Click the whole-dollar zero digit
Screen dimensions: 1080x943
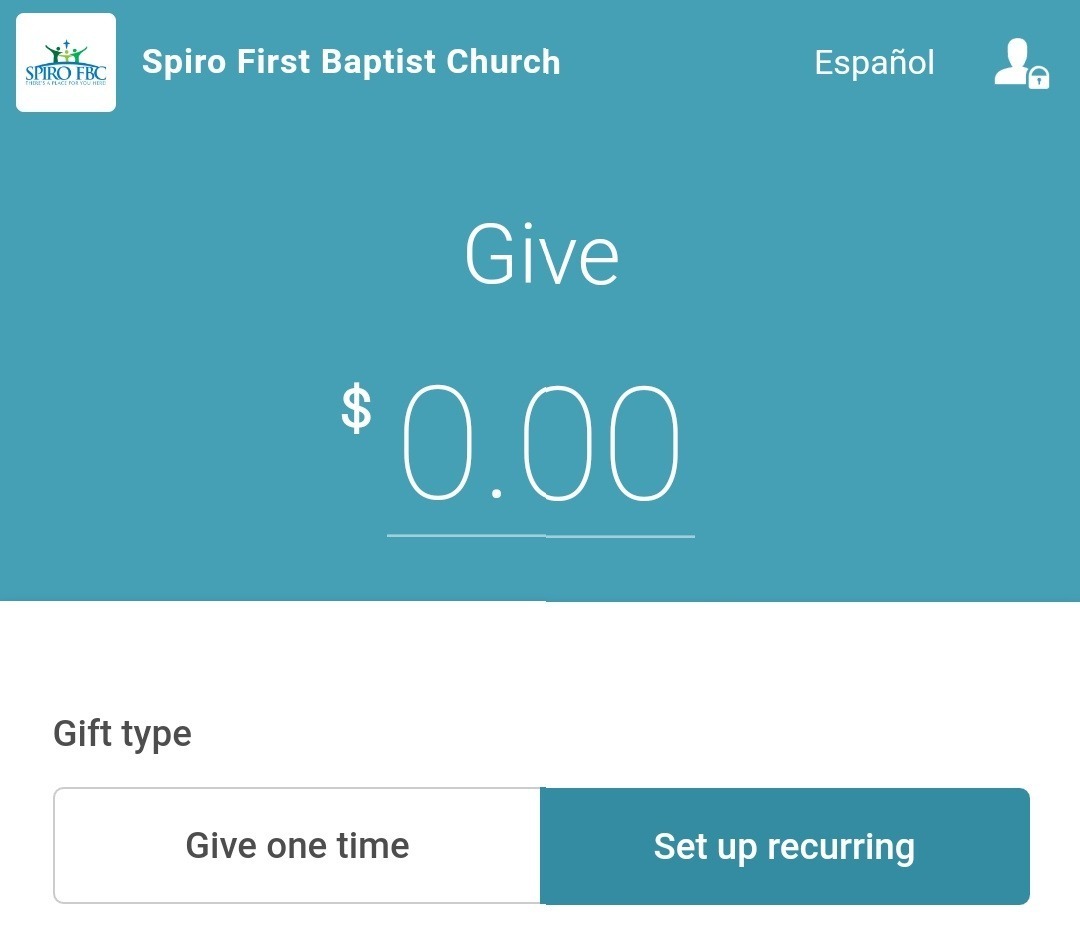pos(437,442)
